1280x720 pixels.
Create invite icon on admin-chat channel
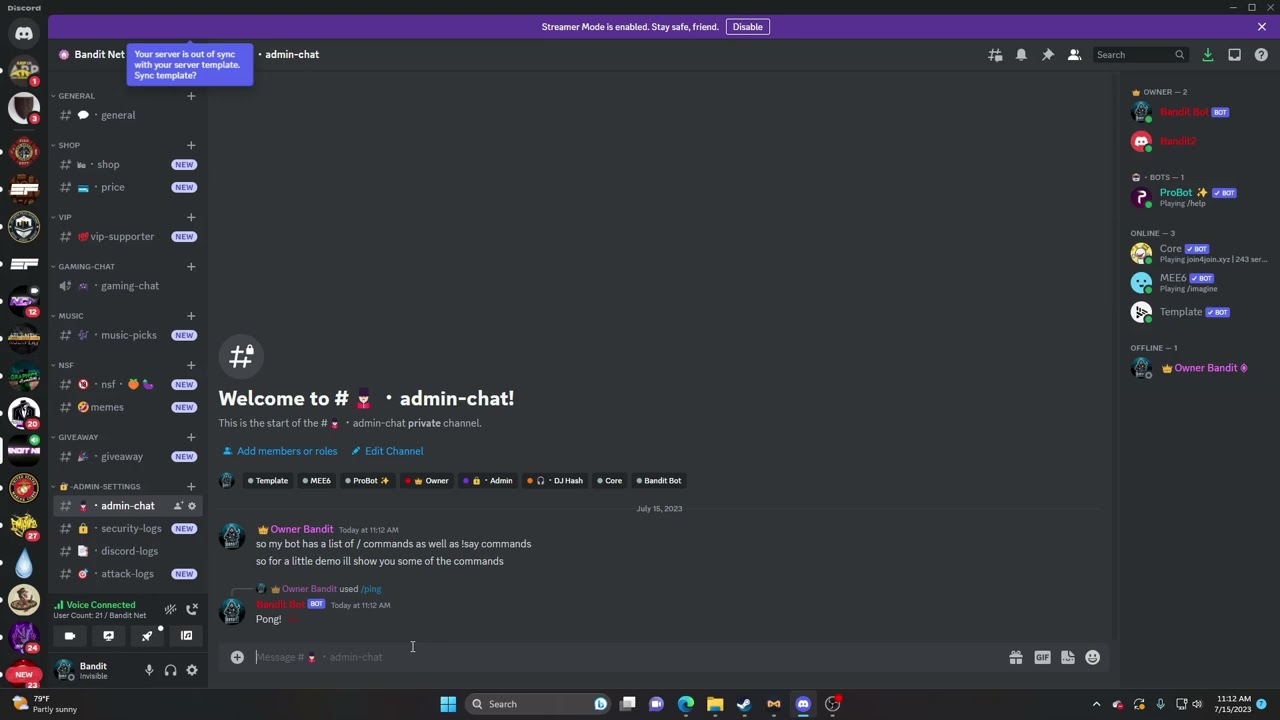tap(178, 506)
